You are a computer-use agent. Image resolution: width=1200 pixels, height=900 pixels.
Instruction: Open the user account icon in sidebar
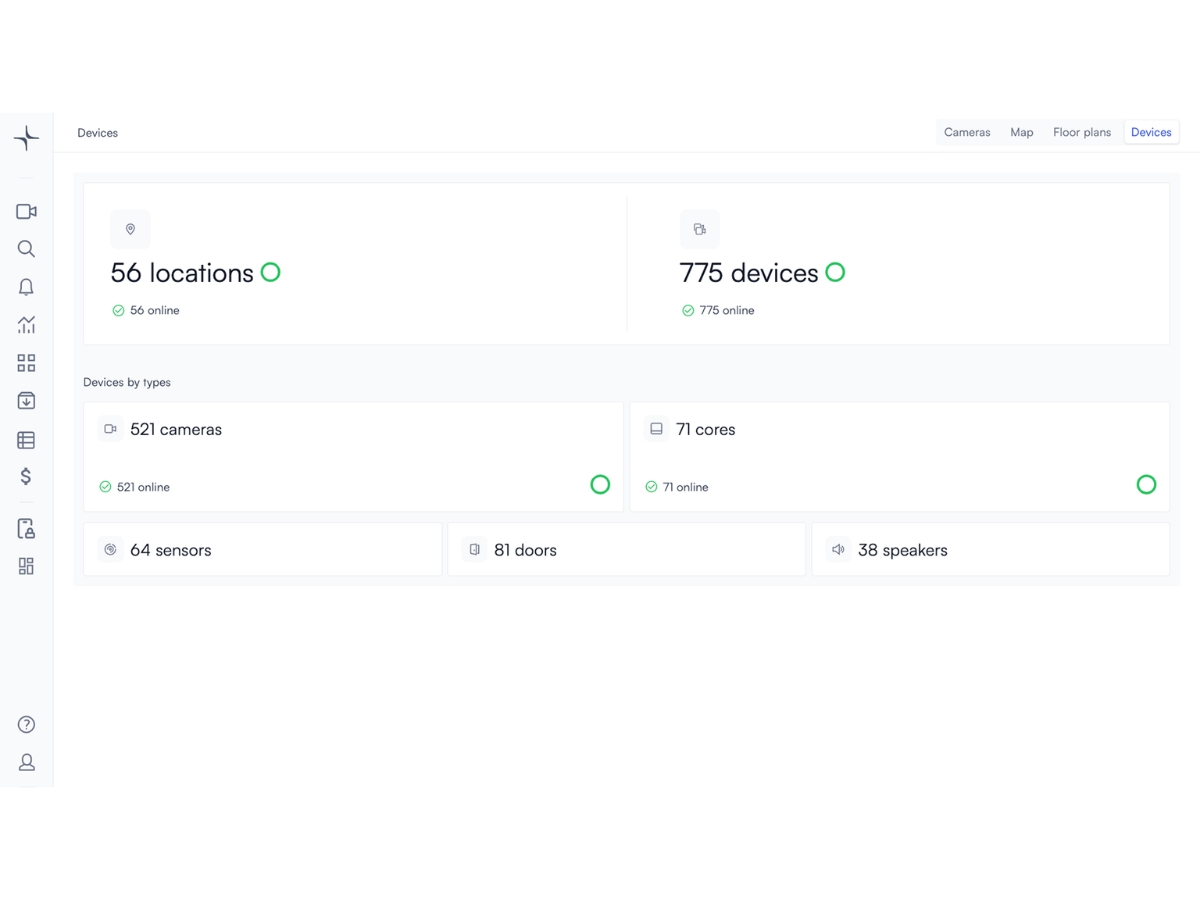point(26,762)
